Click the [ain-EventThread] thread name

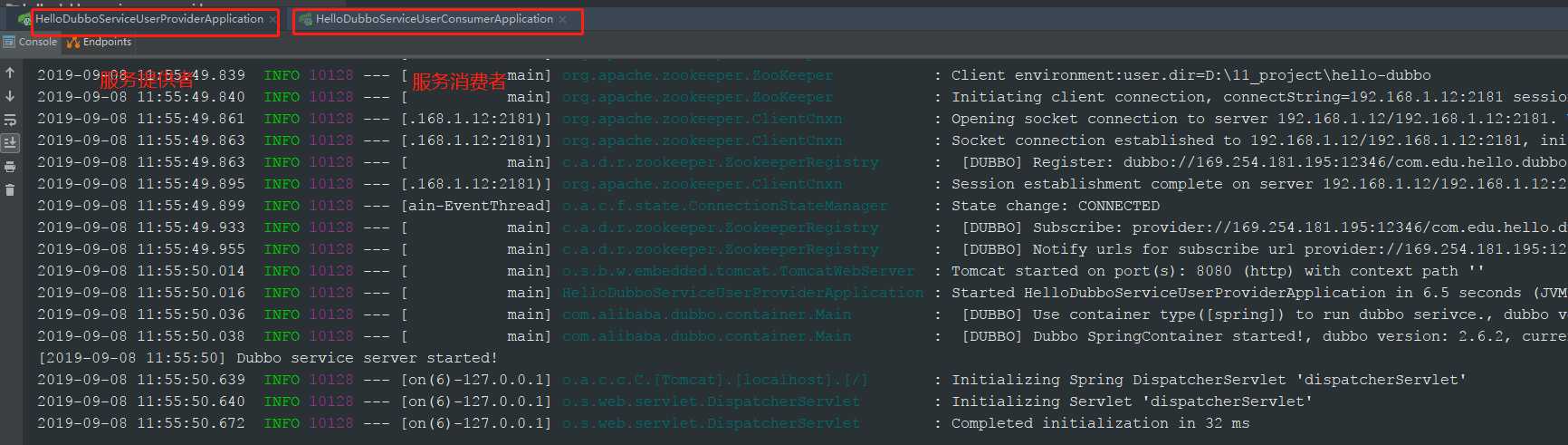point(475,206)
